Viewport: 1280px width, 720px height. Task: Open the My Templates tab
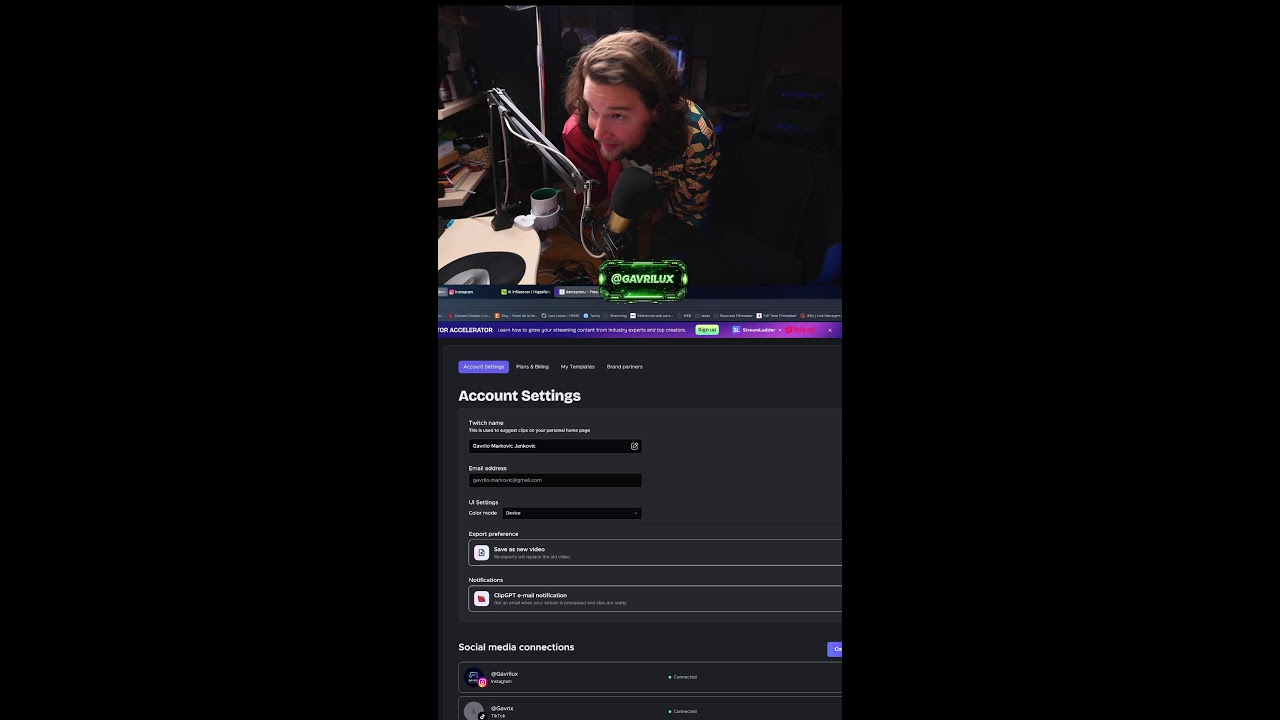click(578, 367)
